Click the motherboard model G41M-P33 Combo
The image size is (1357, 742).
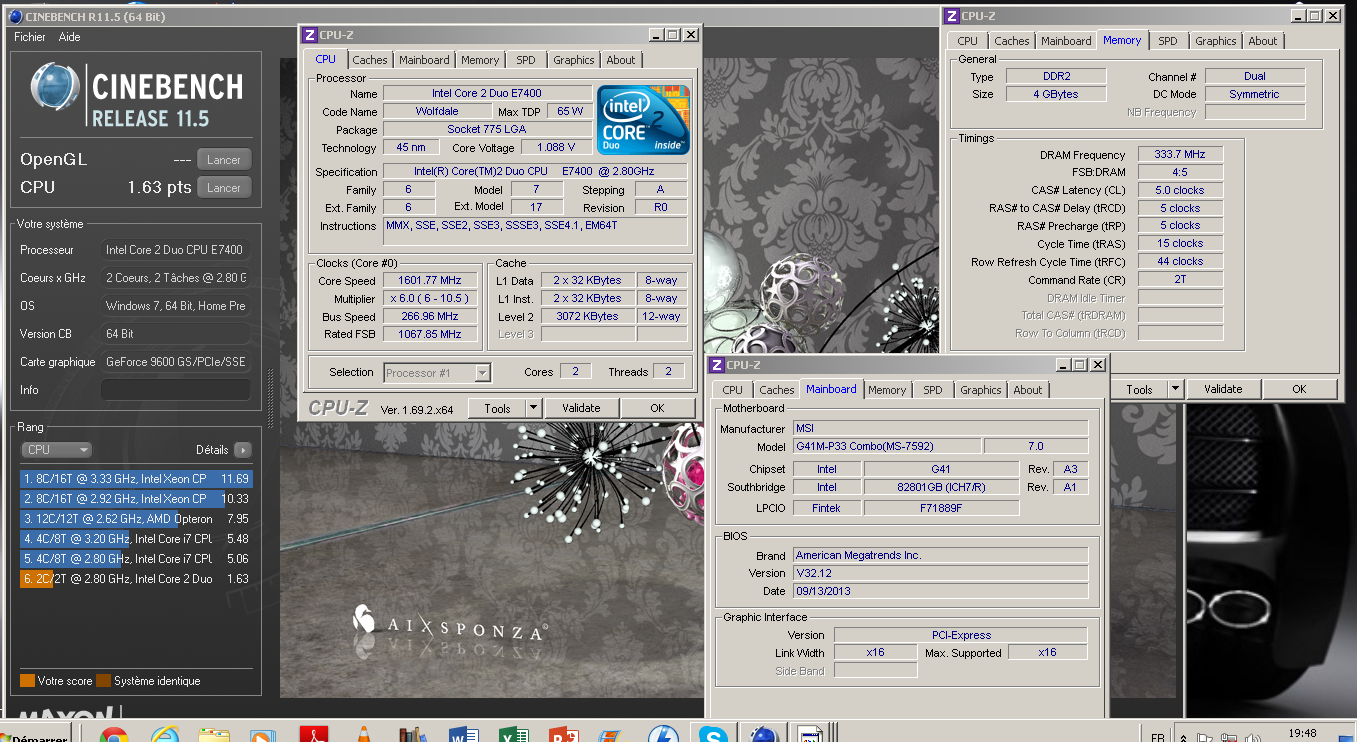[886, 446]
